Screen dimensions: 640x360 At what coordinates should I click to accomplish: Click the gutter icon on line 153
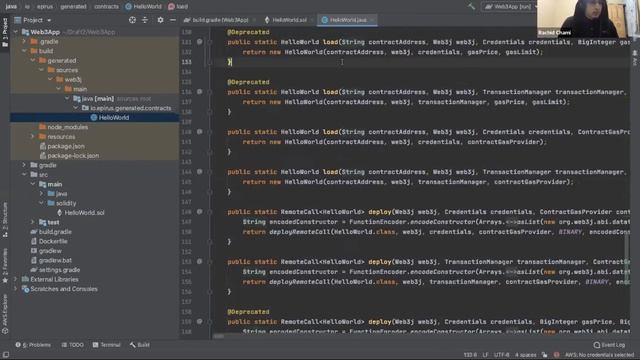click(200, 262)
